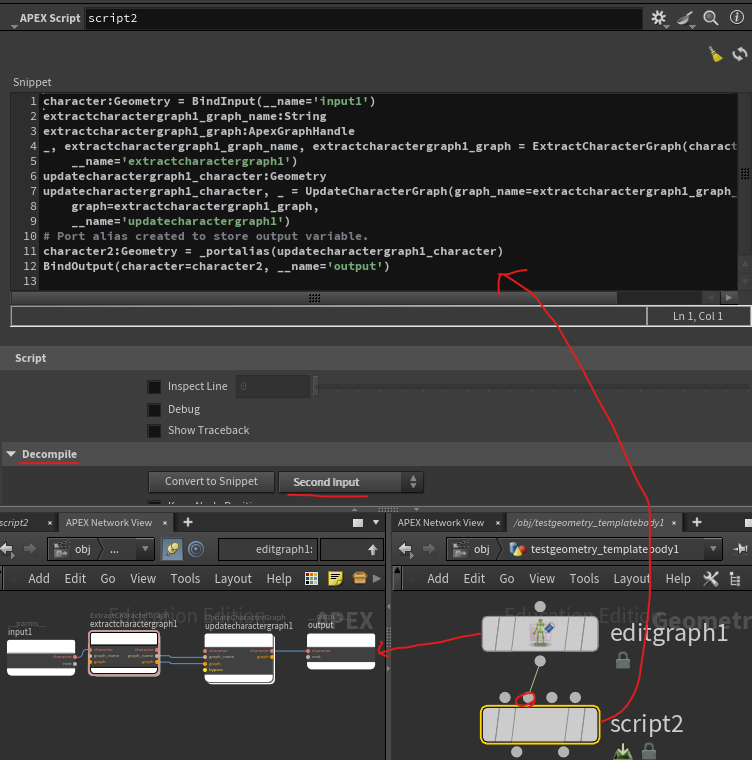Select the extractcharactergraph1 node
752x760 pixels.
(x=124, y=652)
